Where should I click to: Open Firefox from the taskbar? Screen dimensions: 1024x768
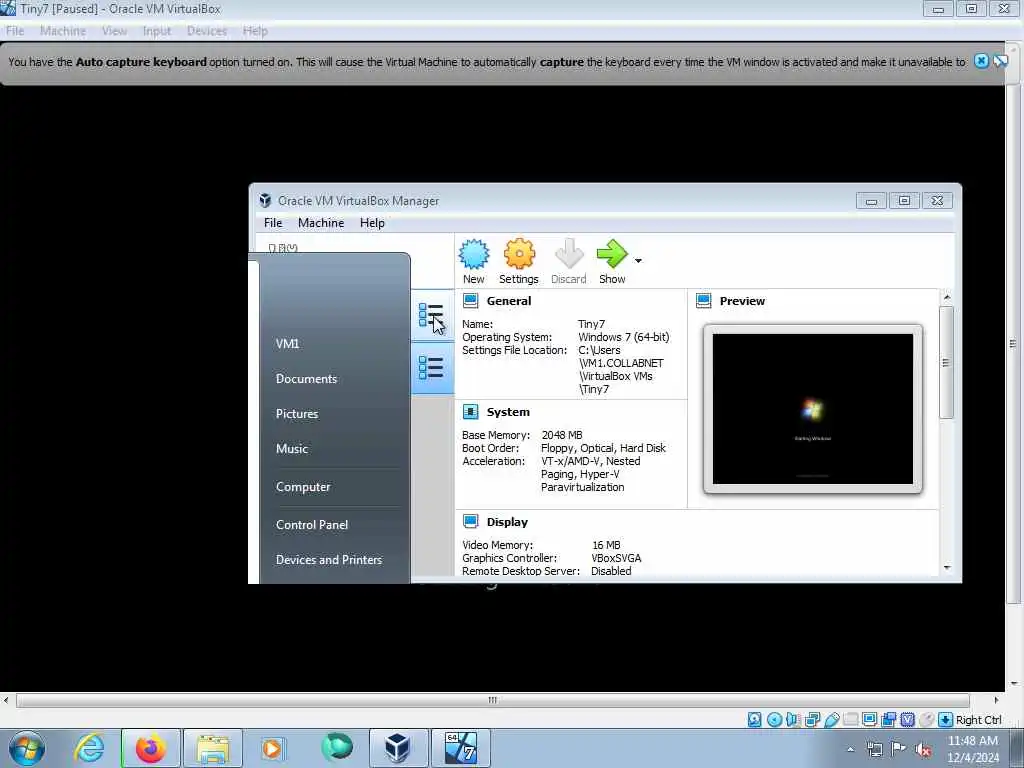point(151,748)
